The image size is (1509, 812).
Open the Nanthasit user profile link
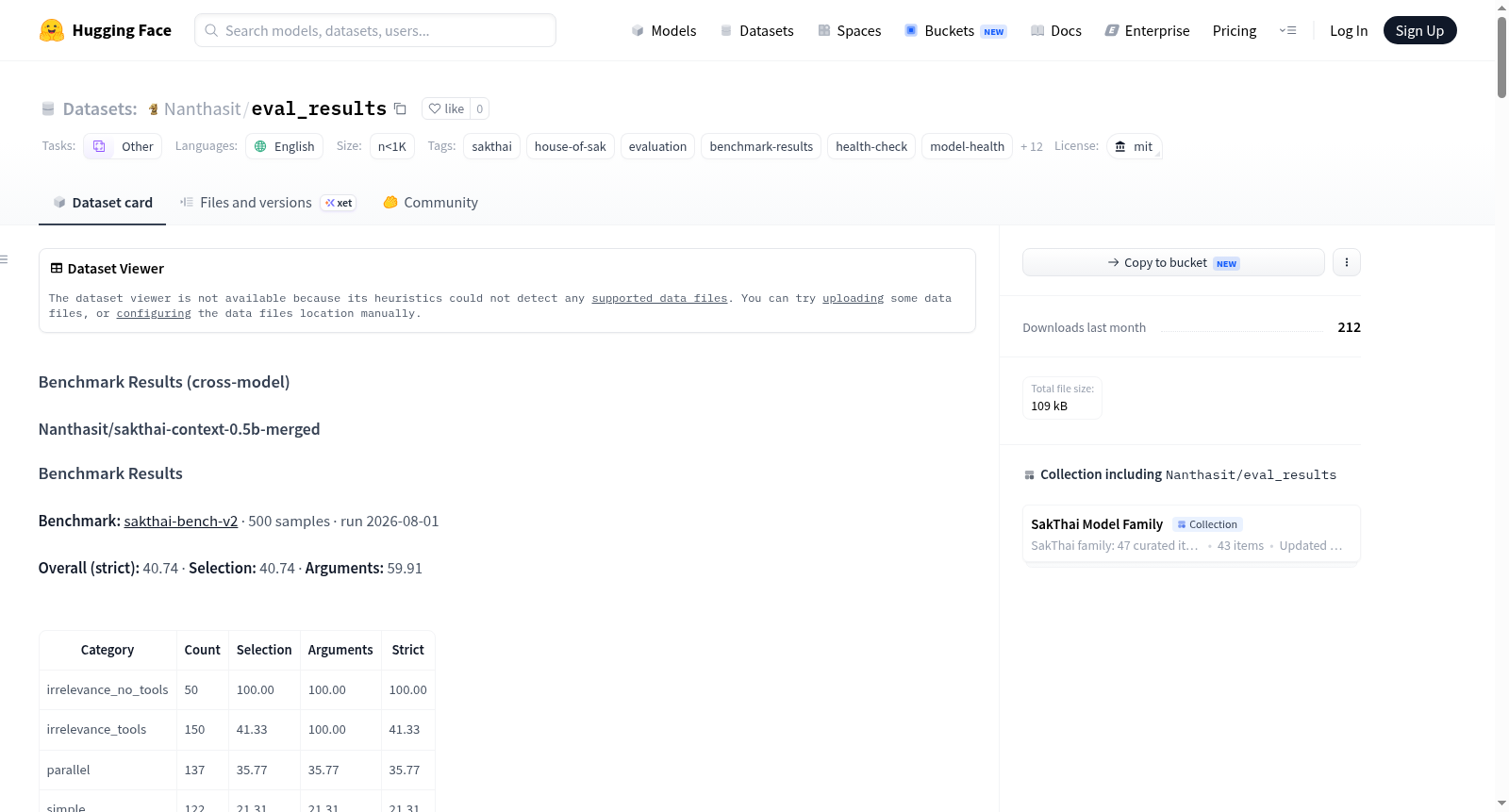[202, 109]
